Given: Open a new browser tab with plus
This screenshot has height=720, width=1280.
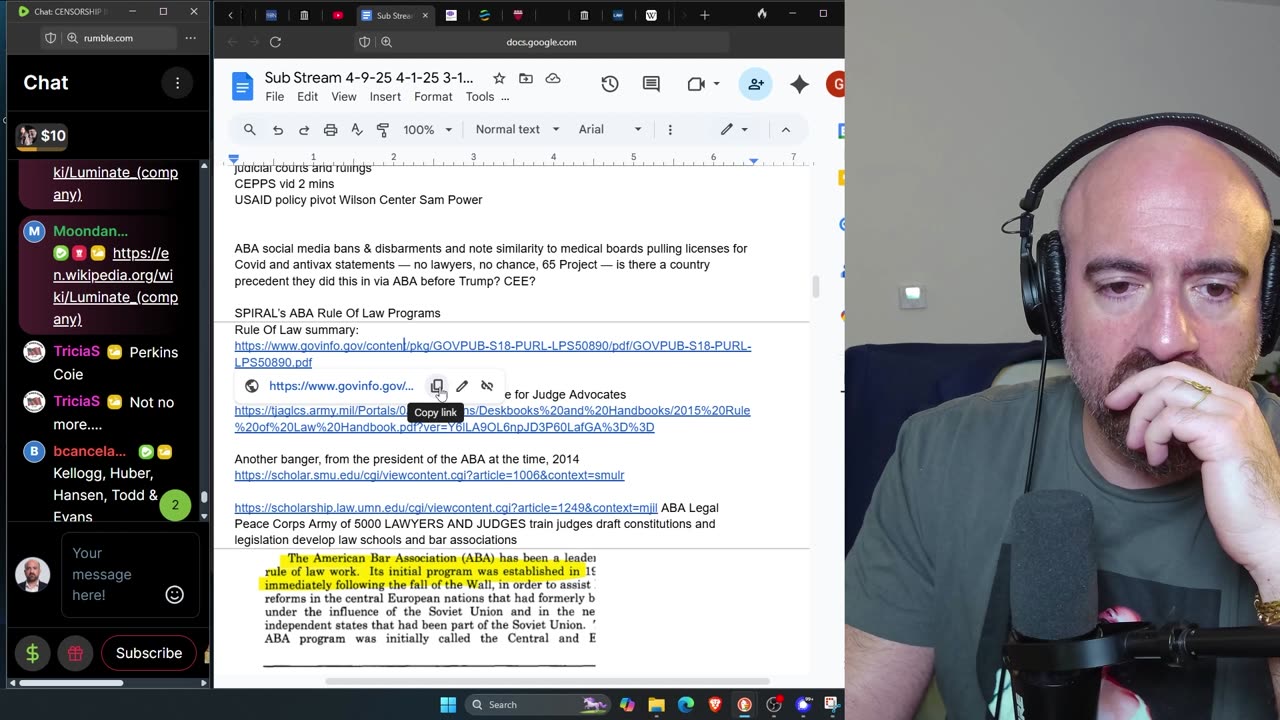Looking at the screenshot, I should tap(704, 15).
